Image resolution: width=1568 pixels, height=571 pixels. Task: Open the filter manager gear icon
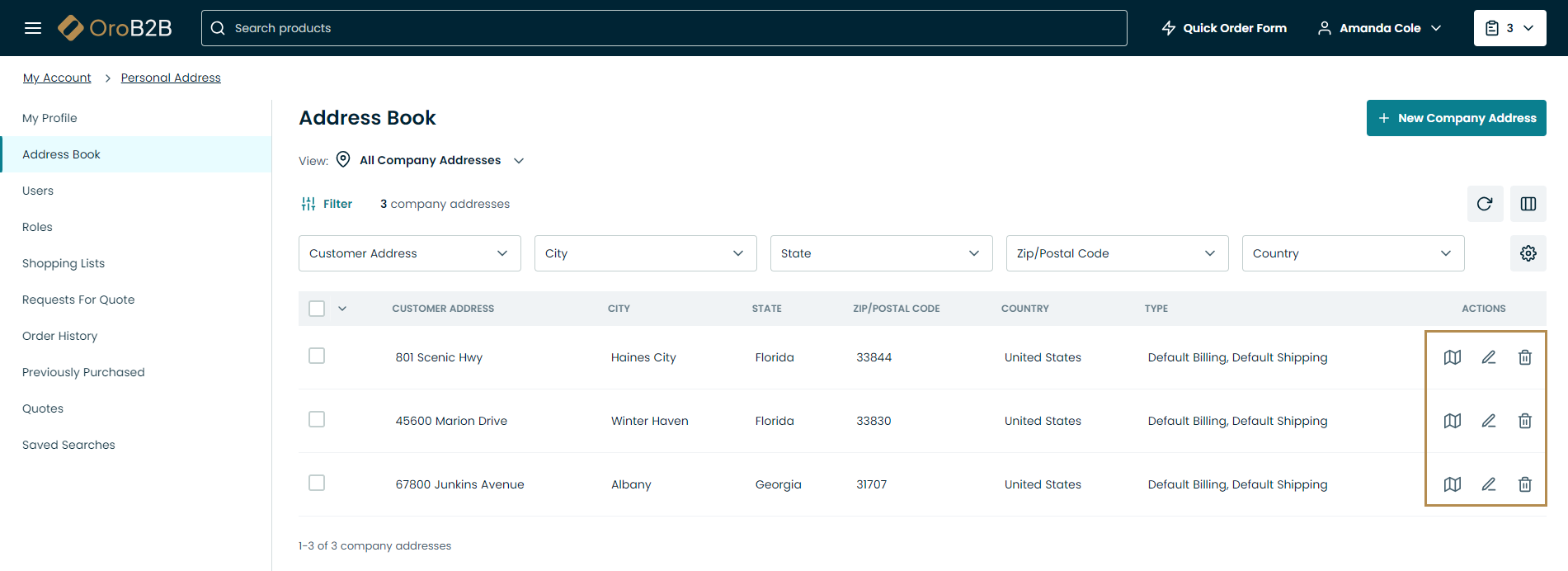pos(1528,253)
